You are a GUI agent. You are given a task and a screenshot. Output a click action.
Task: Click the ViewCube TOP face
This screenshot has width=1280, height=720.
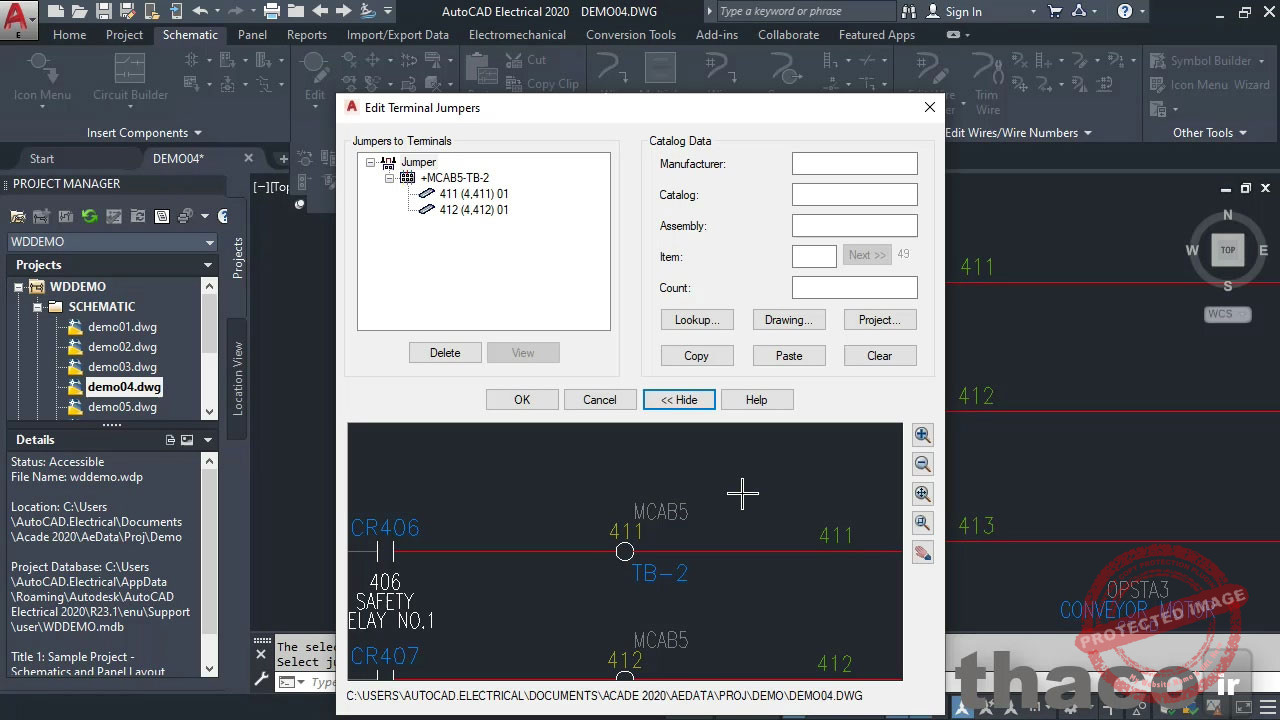tap(1227, 250)
